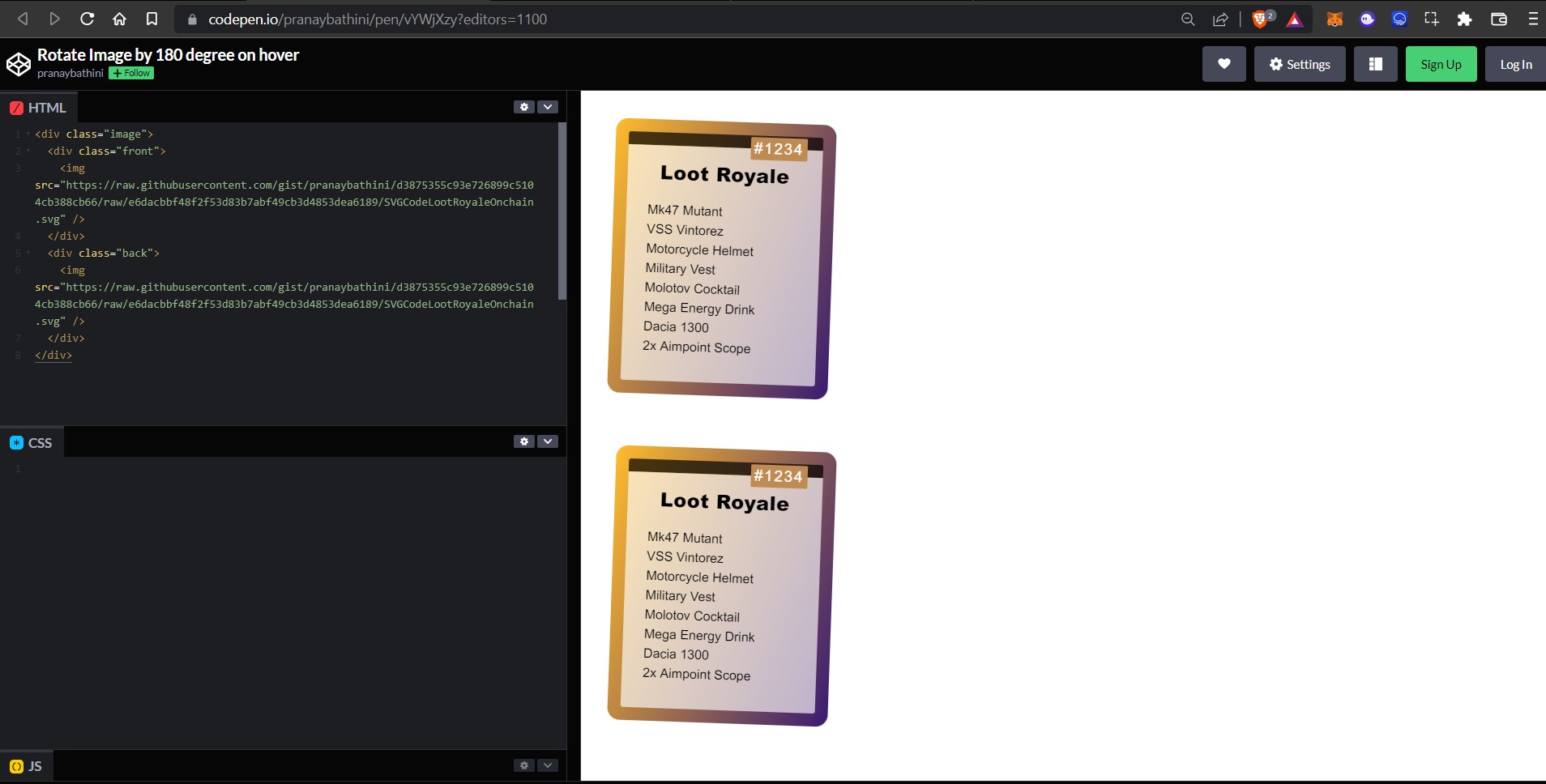Love this pen with heart button

click(x=1224, y=64)
